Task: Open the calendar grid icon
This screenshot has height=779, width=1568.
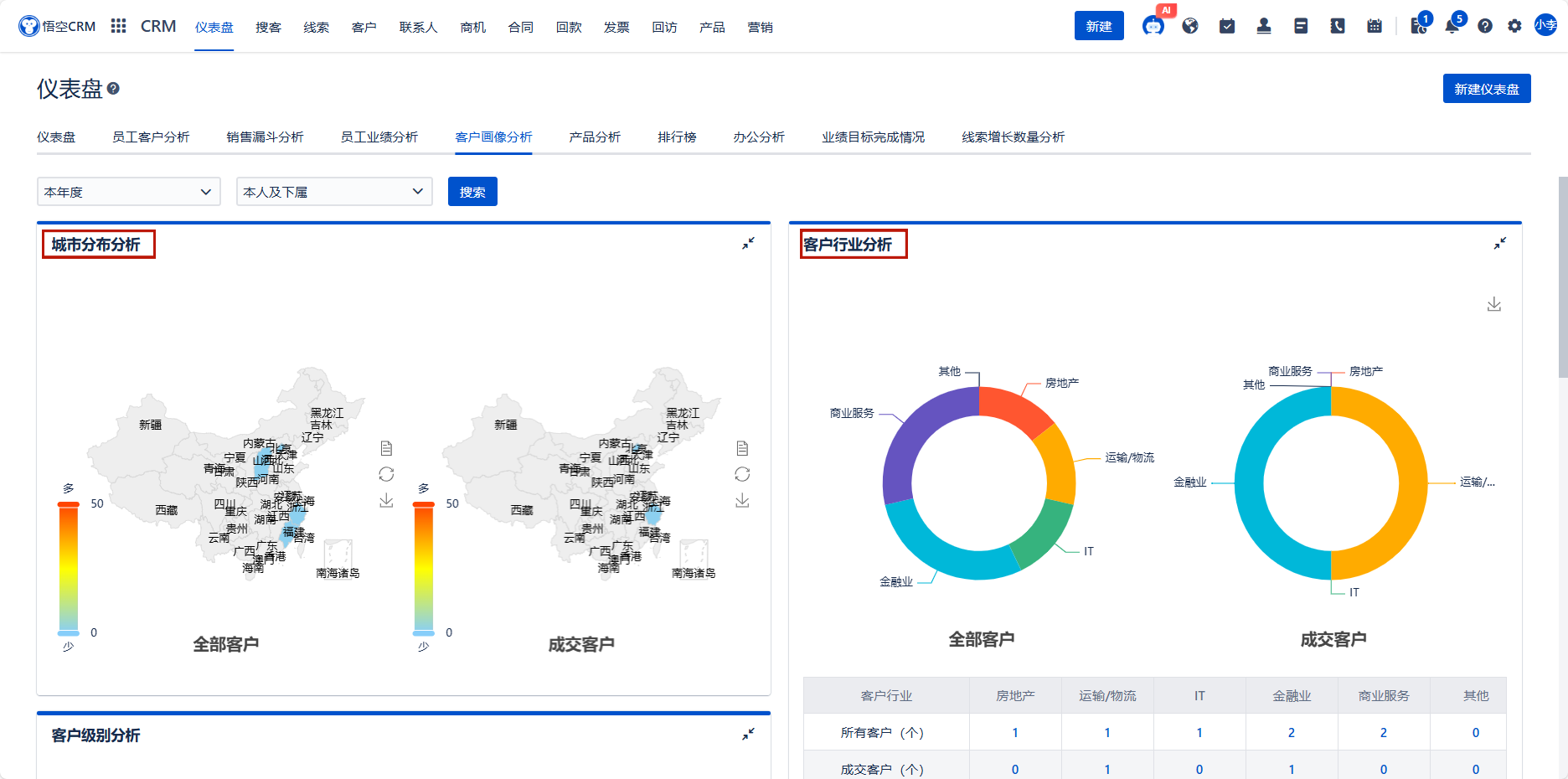Action: (1375, 26)
